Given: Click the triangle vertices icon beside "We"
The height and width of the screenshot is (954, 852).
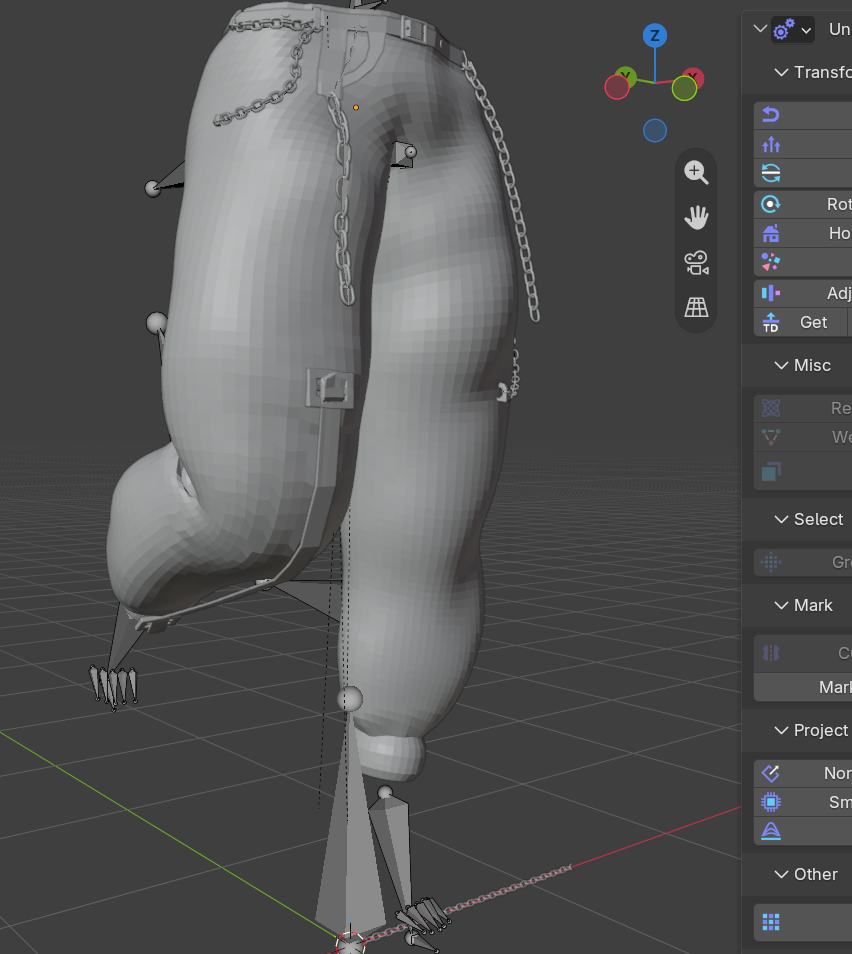Looking at the screenshot, I should pos(771,437).
